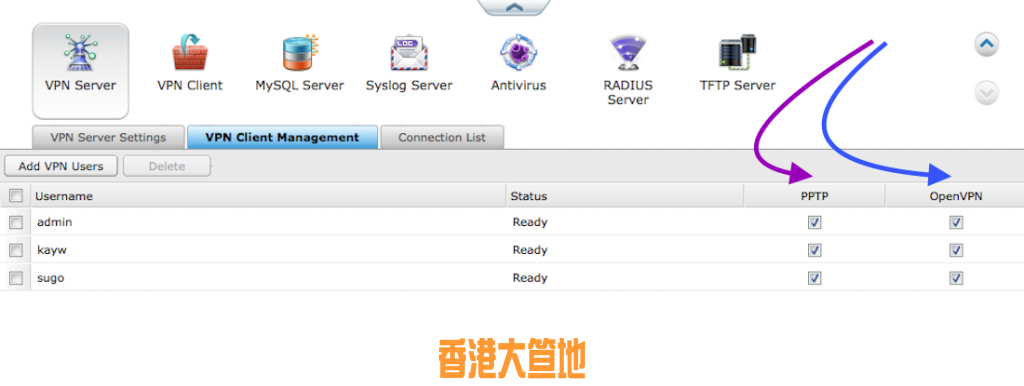Uncheck OpenVPN for admin
The width and height of the screenshot is (1024, 386).
(956, 223)
